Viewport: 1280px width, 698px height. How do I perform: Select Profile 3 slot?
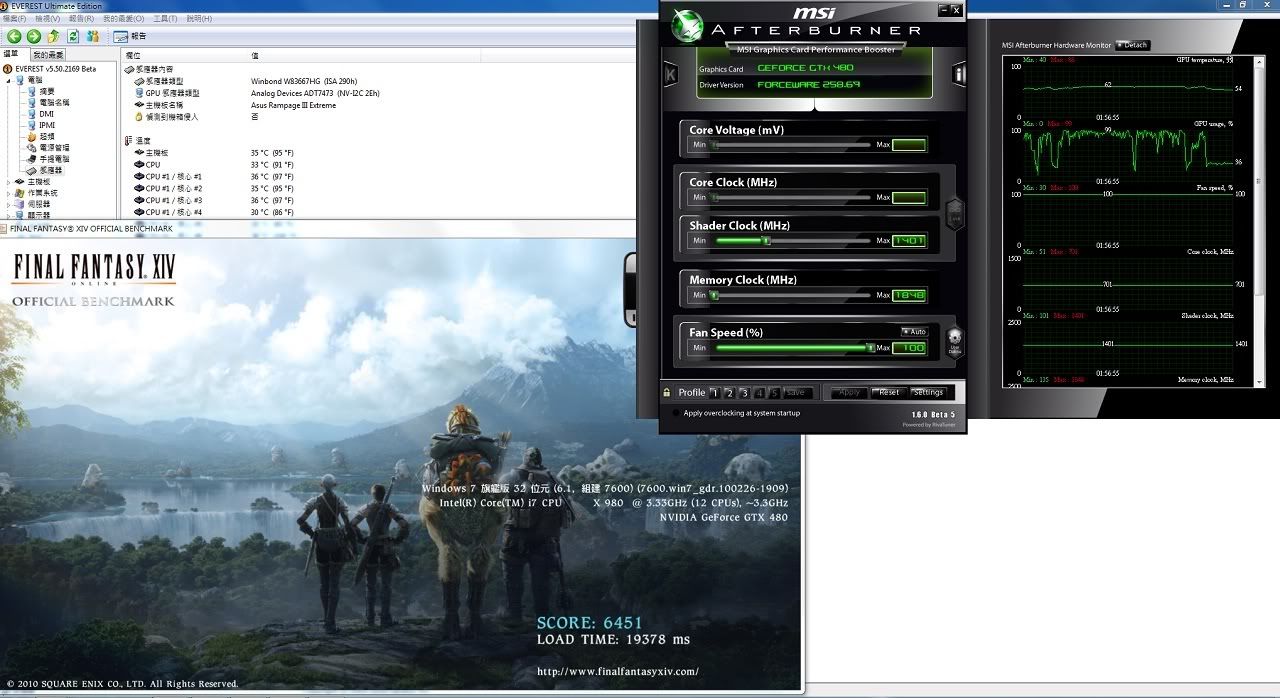[745, 393]
